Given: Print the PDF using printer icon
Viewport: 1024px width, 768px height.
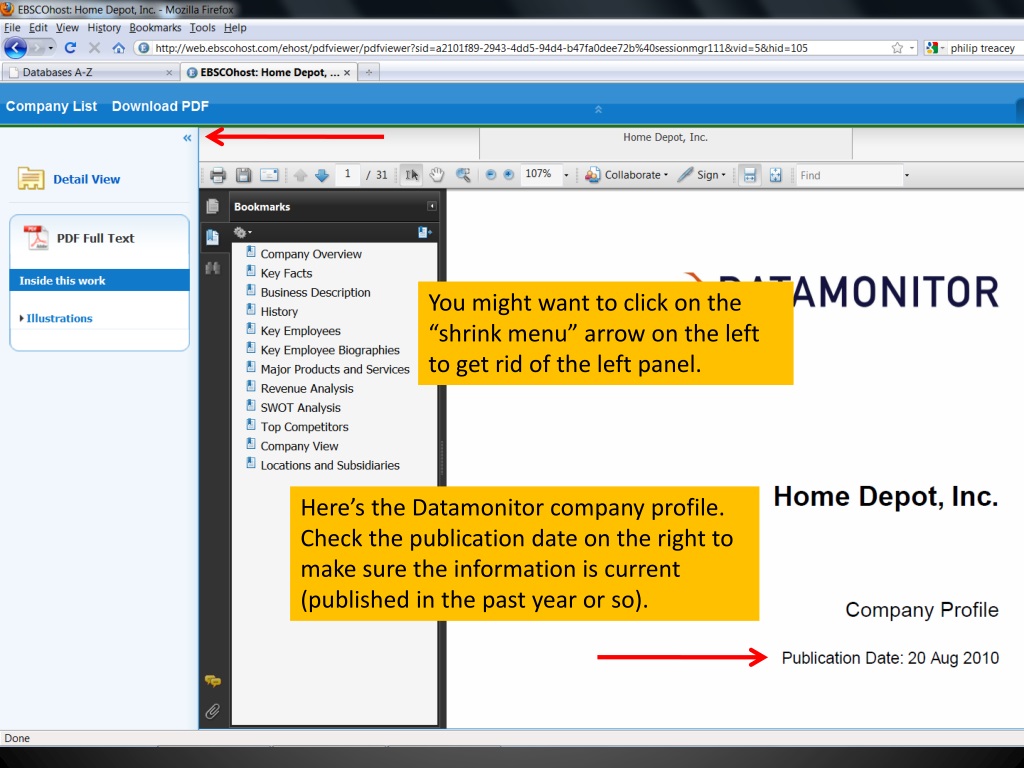Looking at the screenshot, I should [x=218, y=175].
